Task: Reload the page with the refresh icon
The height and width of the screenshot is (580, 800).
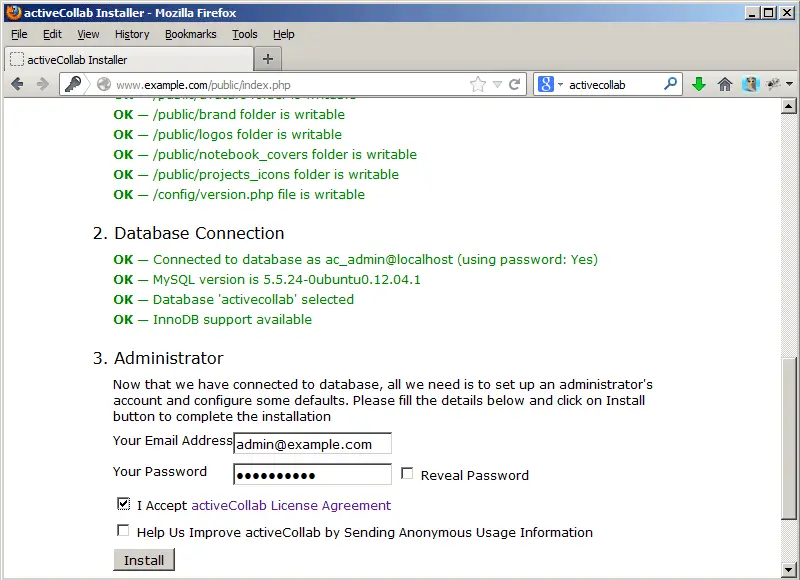Action: pos(515,84)
